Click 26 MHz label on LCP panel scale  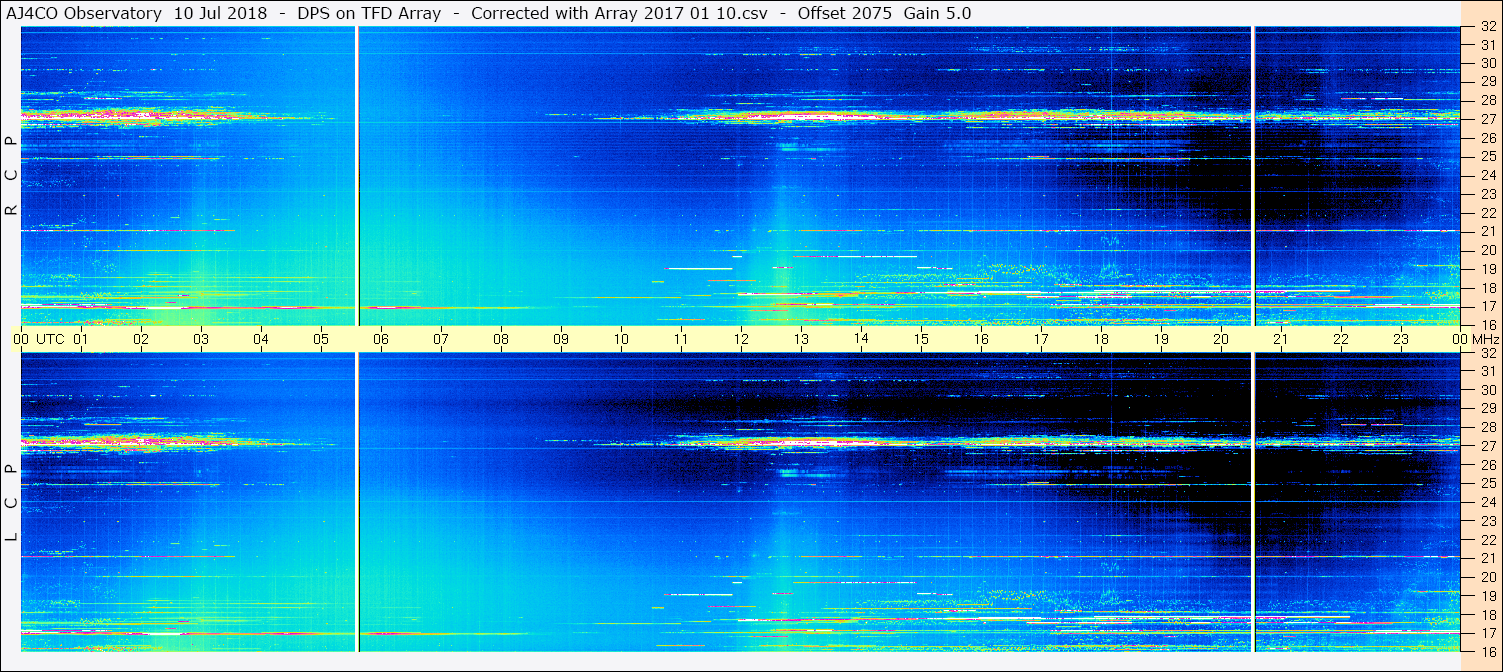[1487, 465]
